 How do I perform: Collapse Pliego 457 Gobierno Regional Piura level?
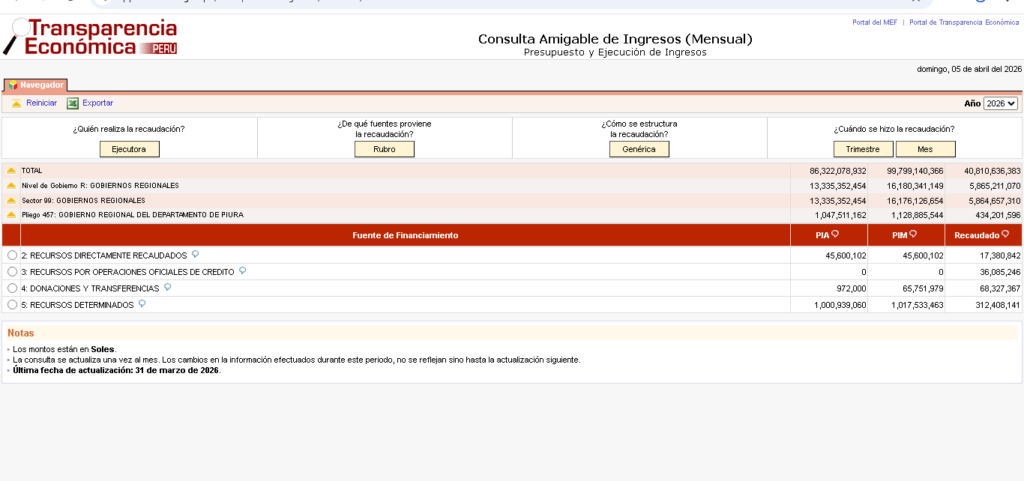[11, 215]
